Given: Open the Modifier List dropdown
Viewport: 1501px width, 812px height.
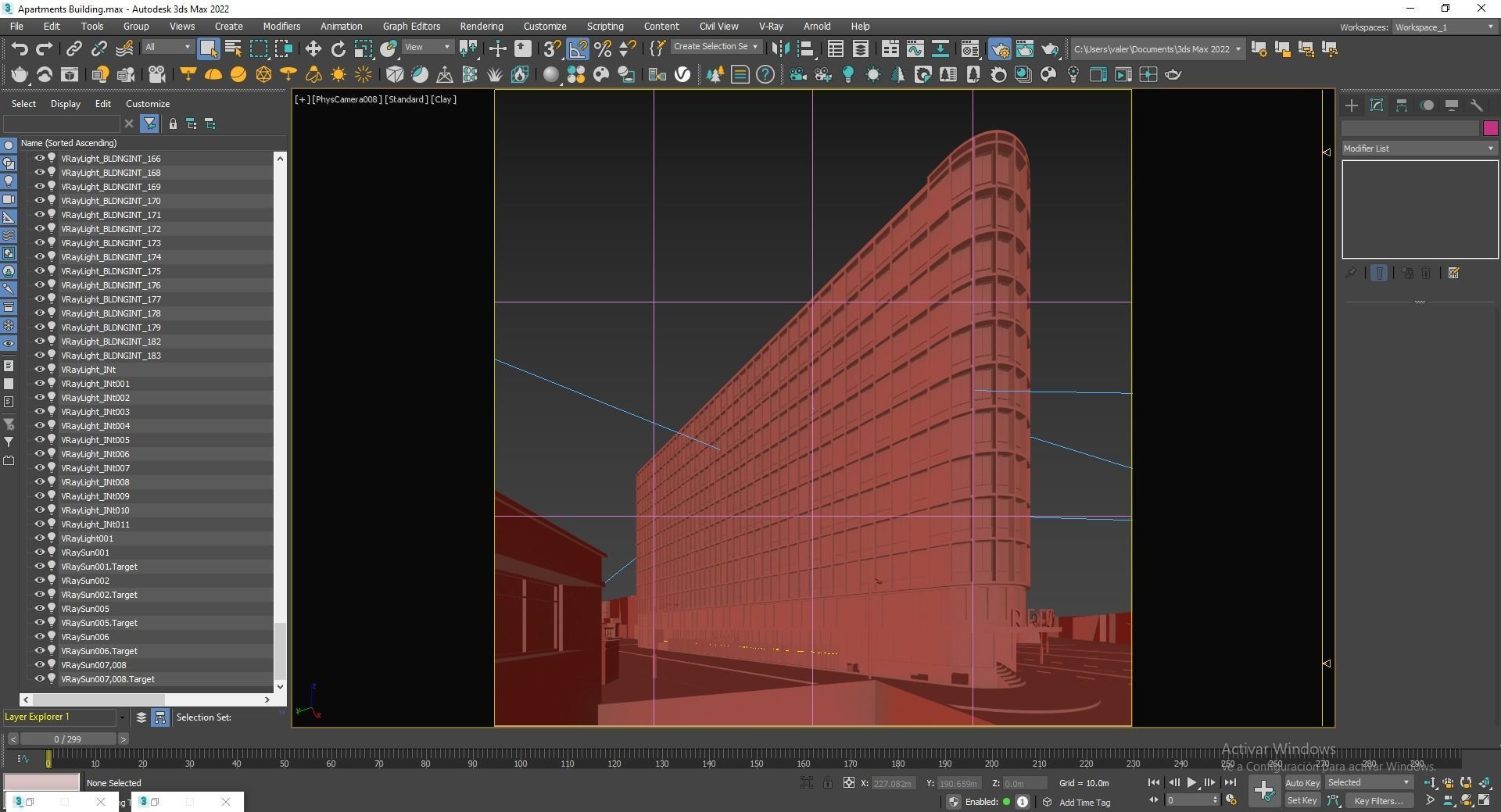Looking at the screenshot, I should [x=1419, y=148].
